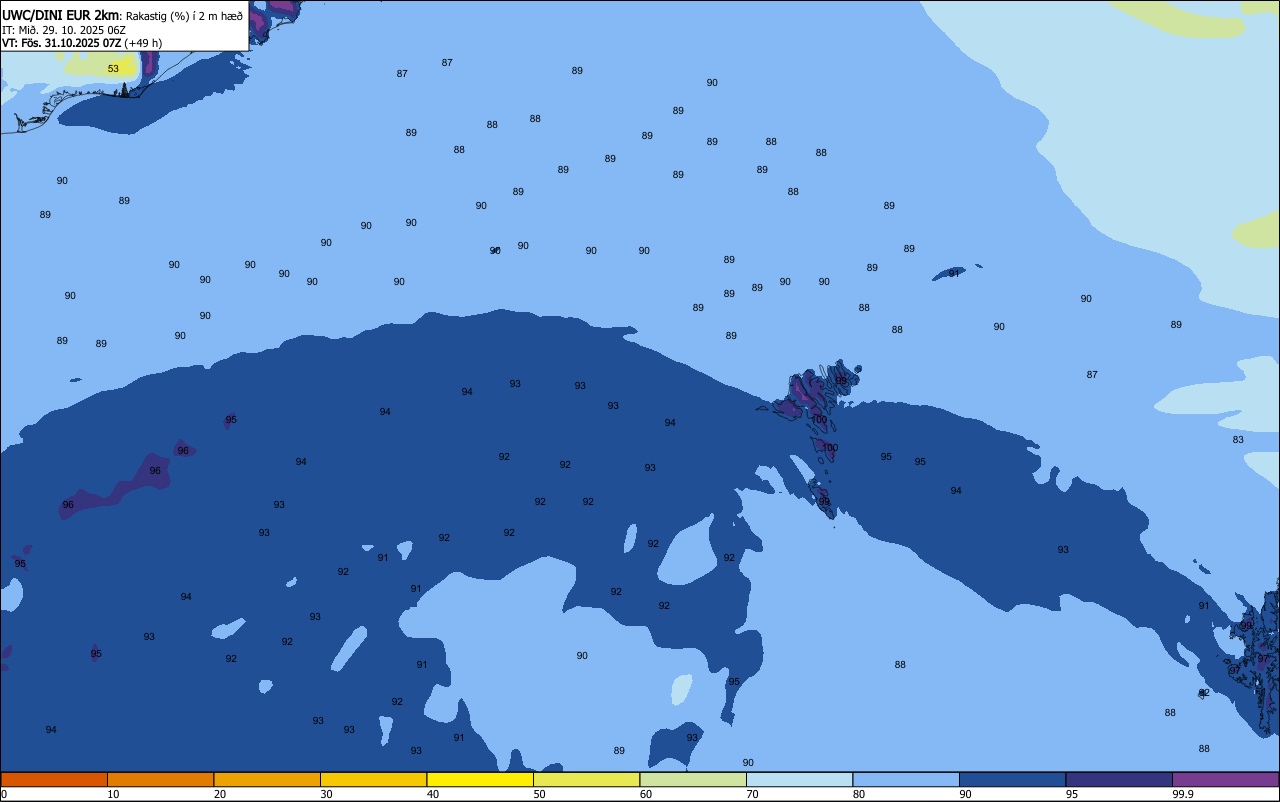
Task: Click the dark orange 0–10 legend swatch
Action: click(x=54, y=779)
